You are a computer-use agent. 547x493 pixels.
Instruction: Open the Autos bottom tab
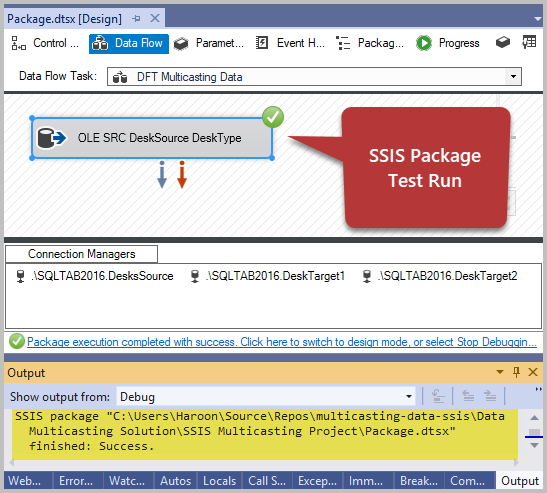175,481
